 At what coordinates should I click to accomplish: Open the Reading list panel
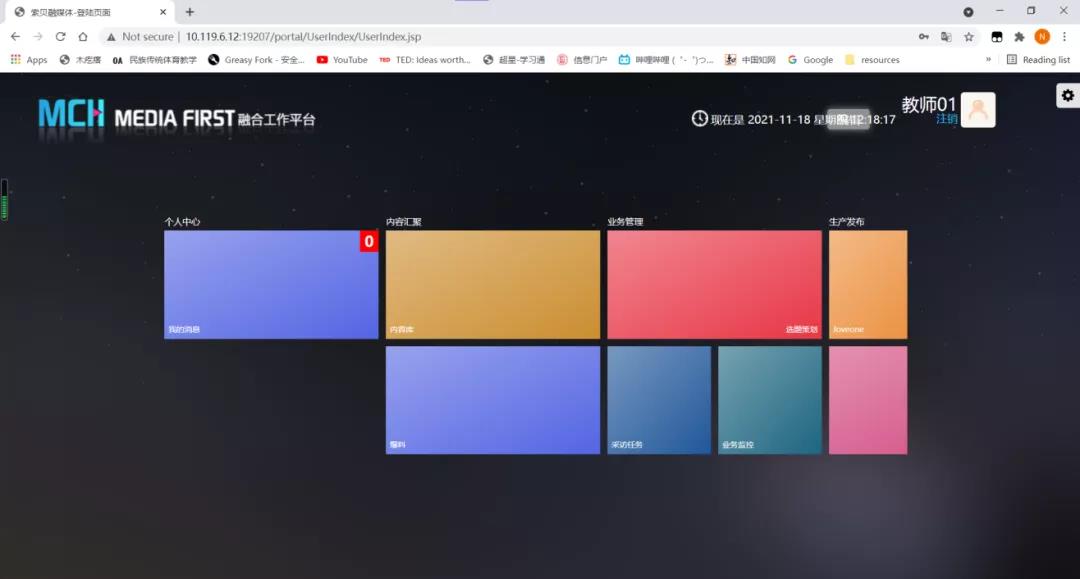(1039, 59)
